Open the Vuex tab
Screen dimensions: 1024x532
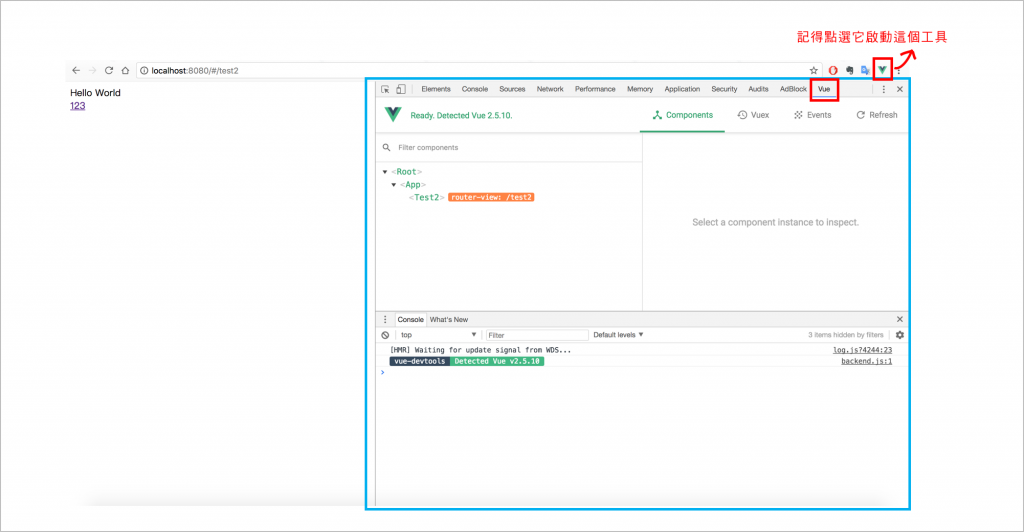[753, 115]
